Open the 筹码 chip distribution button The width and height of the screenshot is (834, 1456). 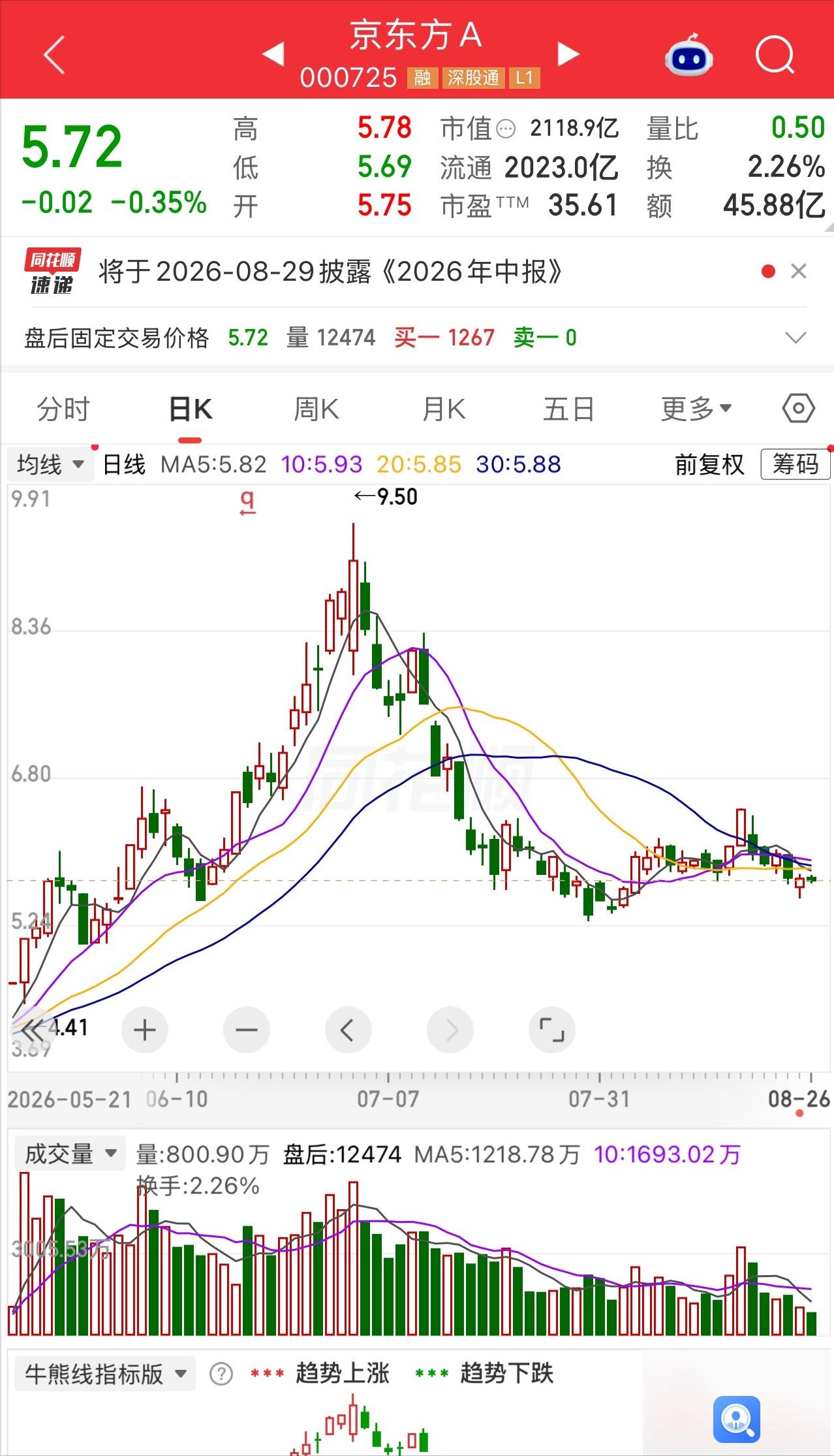coord(795,465)
